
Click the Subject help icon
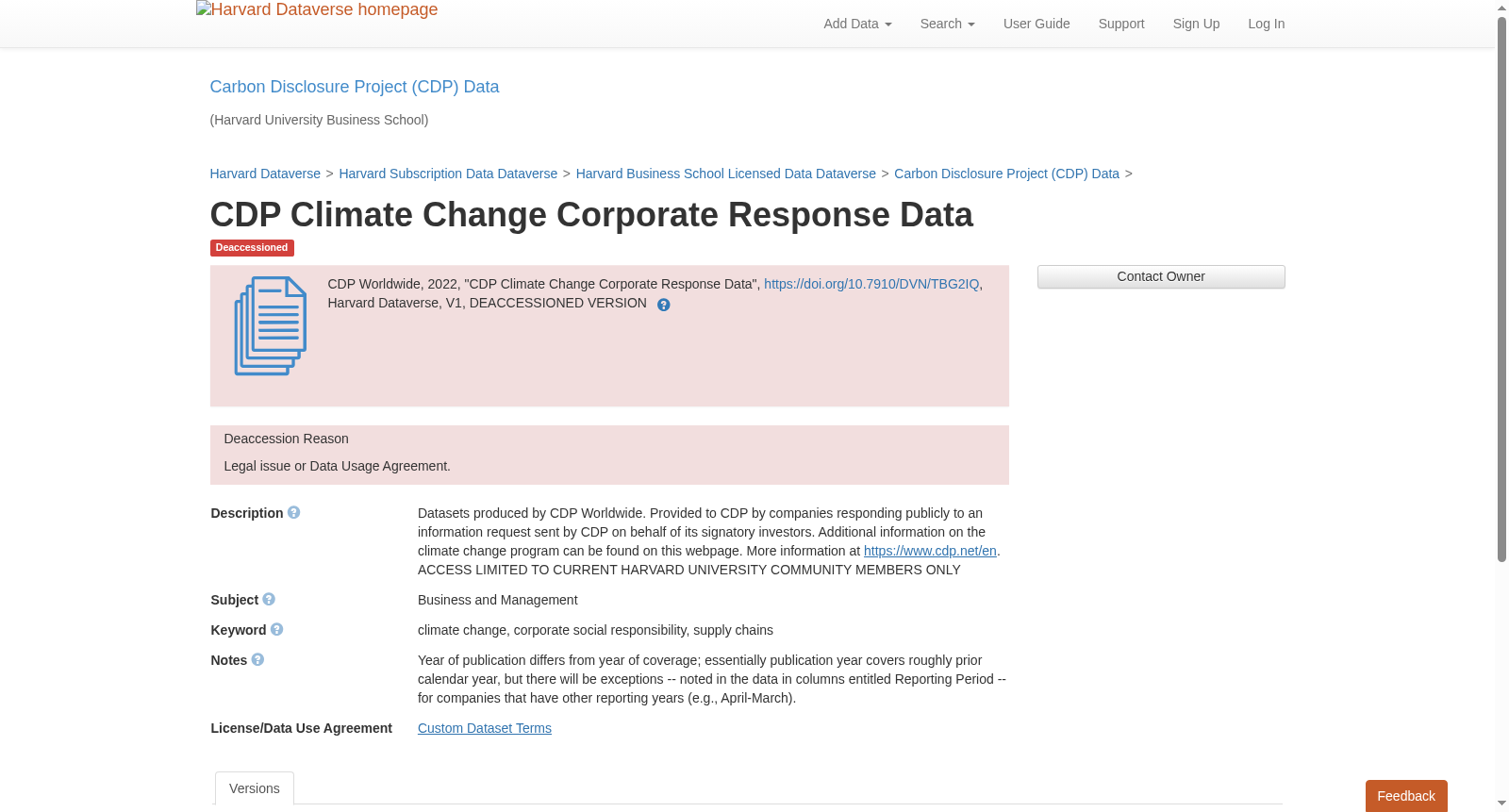[269, 599]
